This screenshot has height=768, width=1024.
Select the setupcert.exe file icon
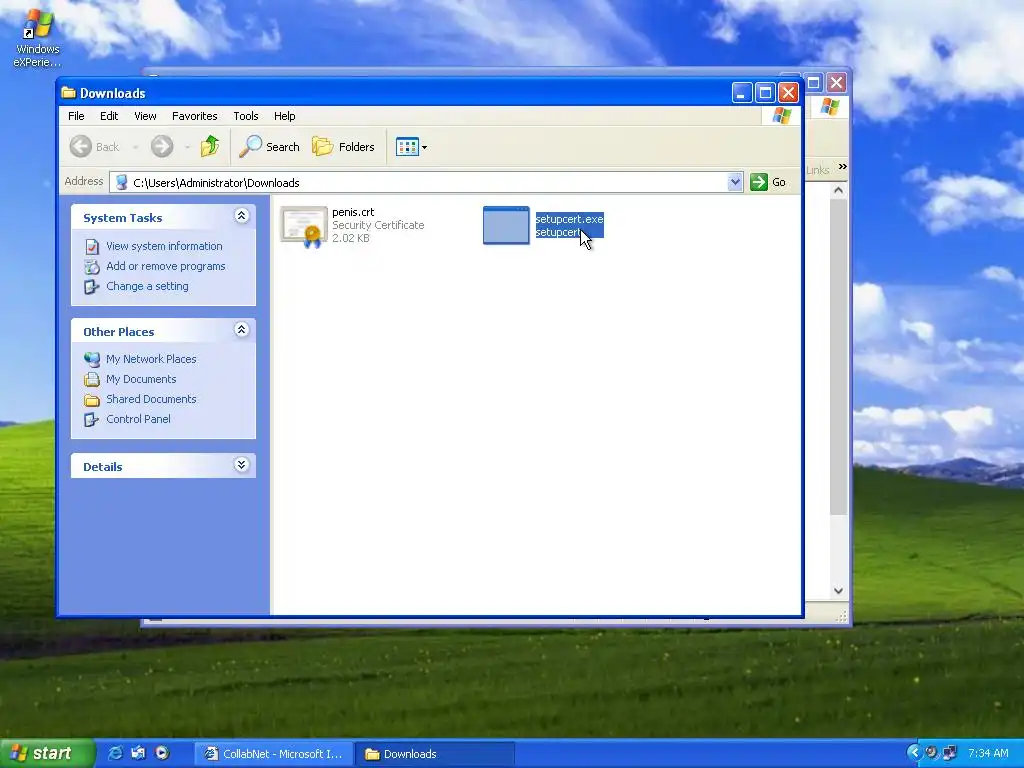click(506, 225)
